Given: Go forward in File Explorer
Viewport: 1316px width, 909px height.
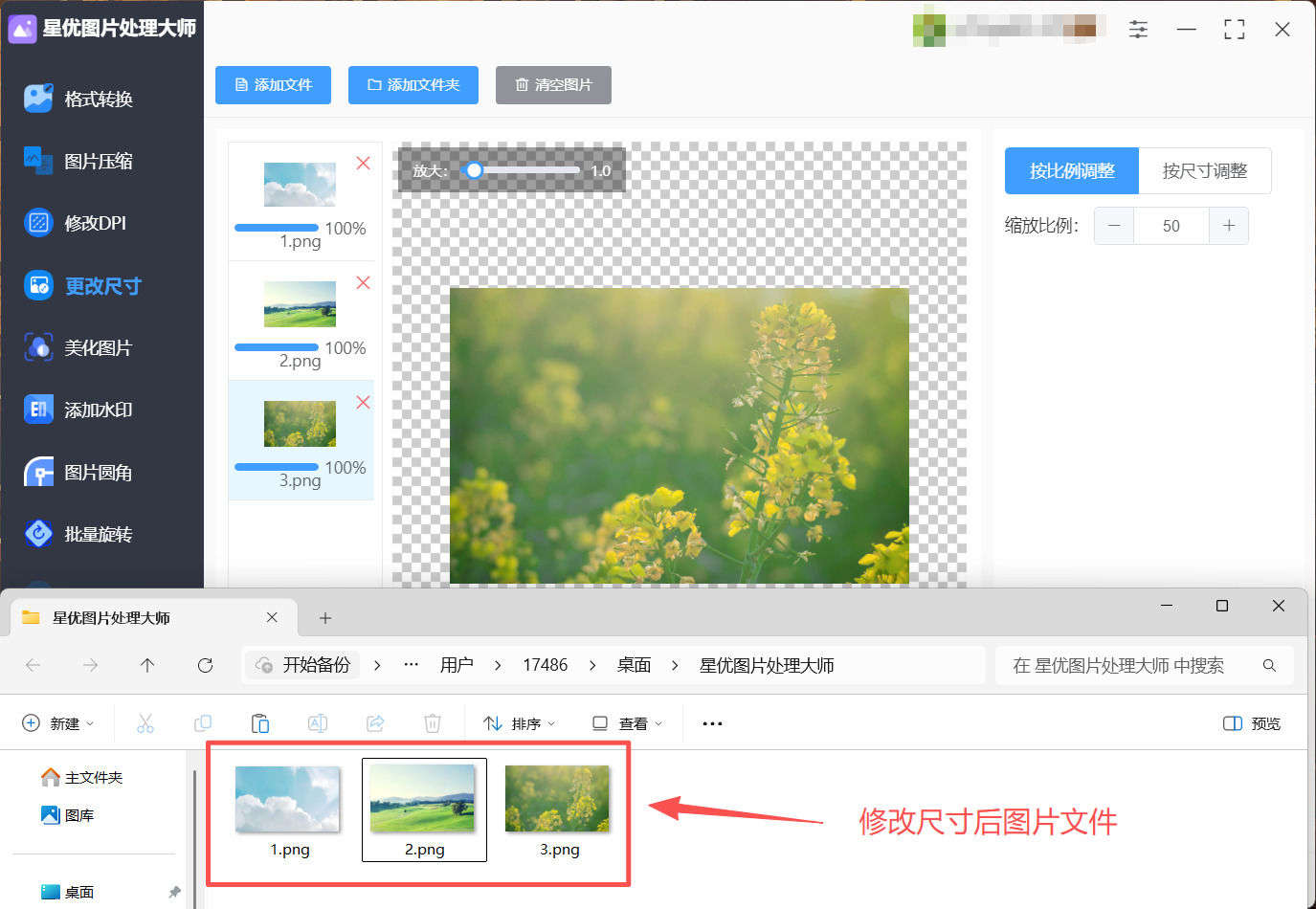Looking at the screenshot, I should (x=90, y=665).
